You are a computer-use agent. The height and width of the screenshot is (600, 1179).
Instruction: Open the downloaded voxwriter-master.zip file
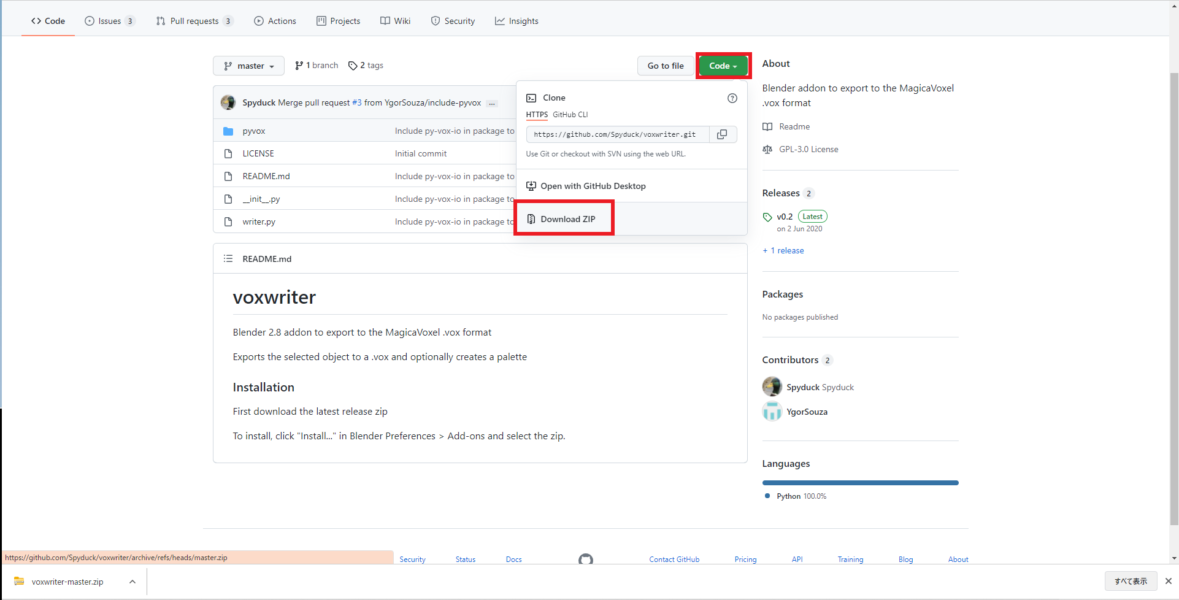coord(66,582)
